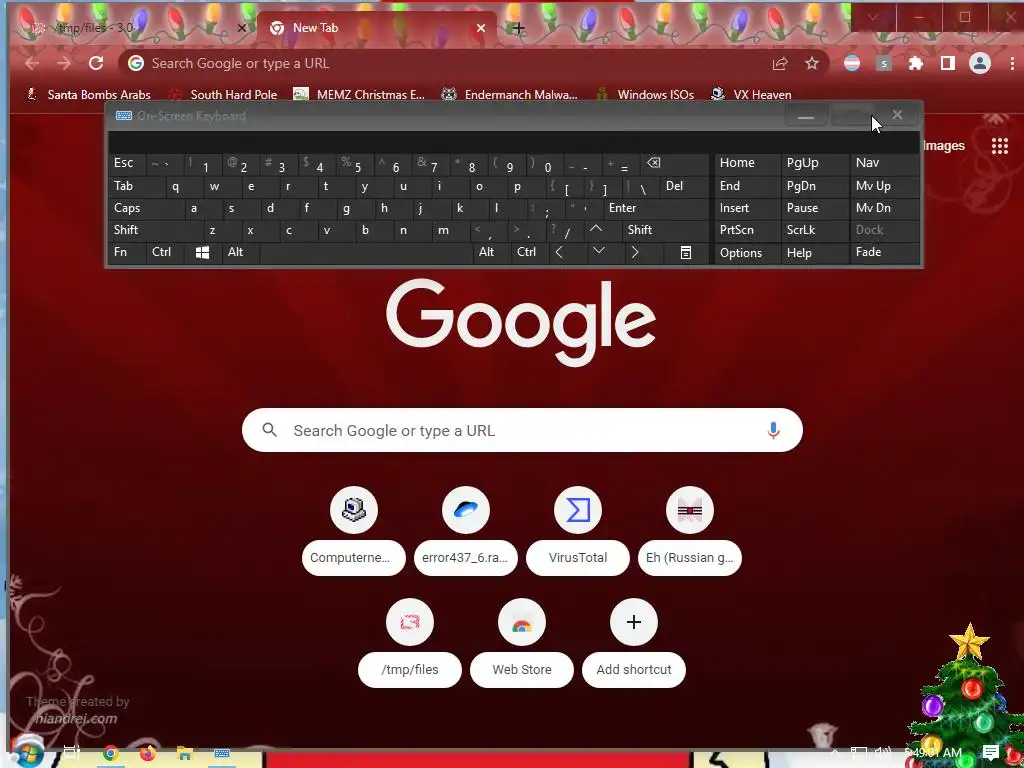Open the Eh (Russian g... shortcut icon

point(690,510)
